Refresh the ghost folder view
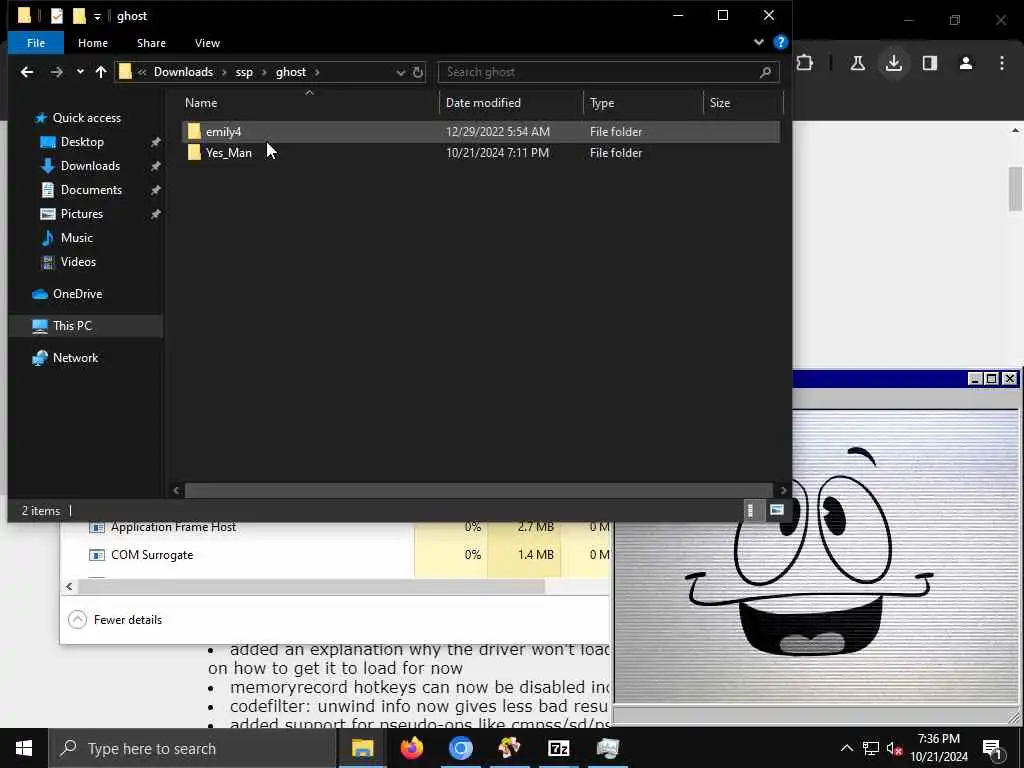 (x=418, y=72)
